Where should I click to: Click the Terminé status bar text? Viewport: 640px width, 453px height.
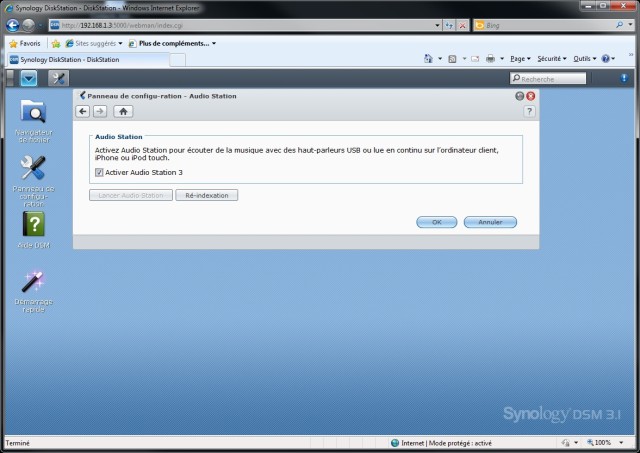pyautogui.click(x=18, y=443)
